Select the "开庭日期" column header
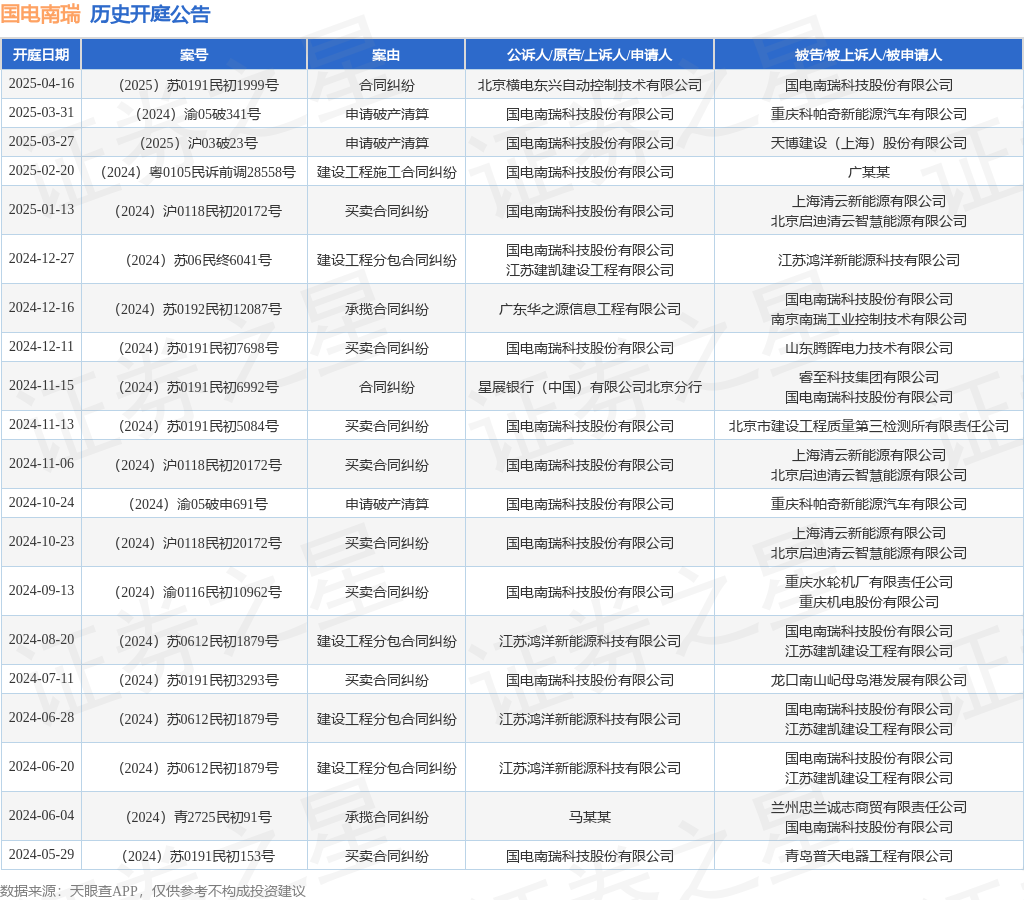 click(x=41, y=55)
